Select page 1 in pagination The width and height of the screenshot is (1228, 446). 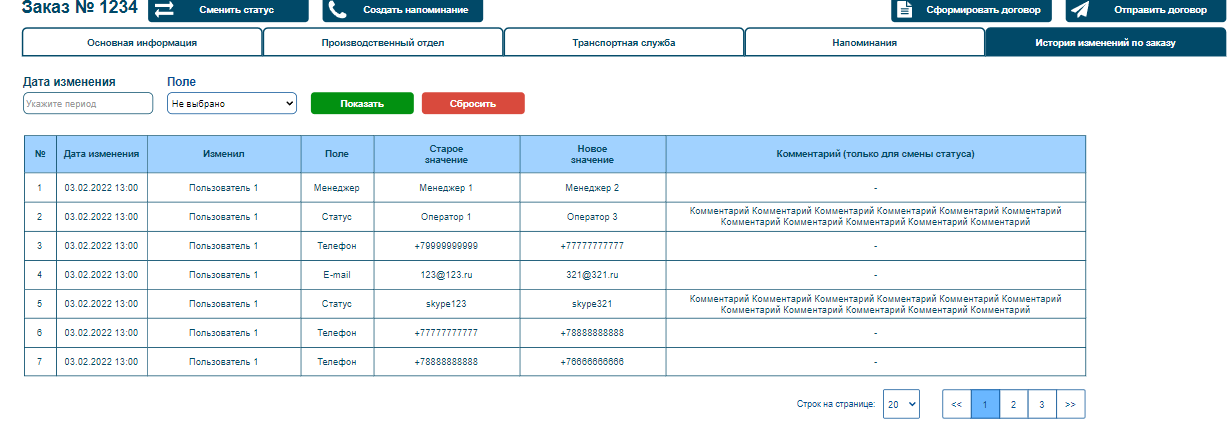tap(985, 404)
